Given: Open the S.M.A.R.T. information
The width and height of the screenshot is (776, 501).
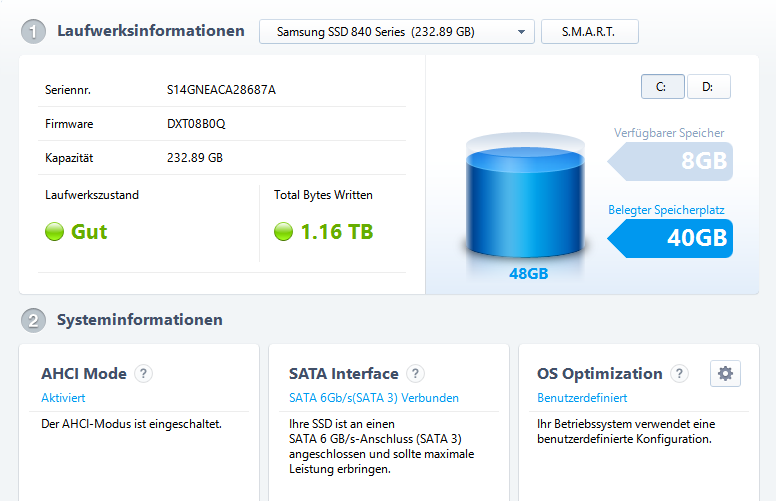Looking at the screenshot, I should pyautogui.click(x=589, y=32).
